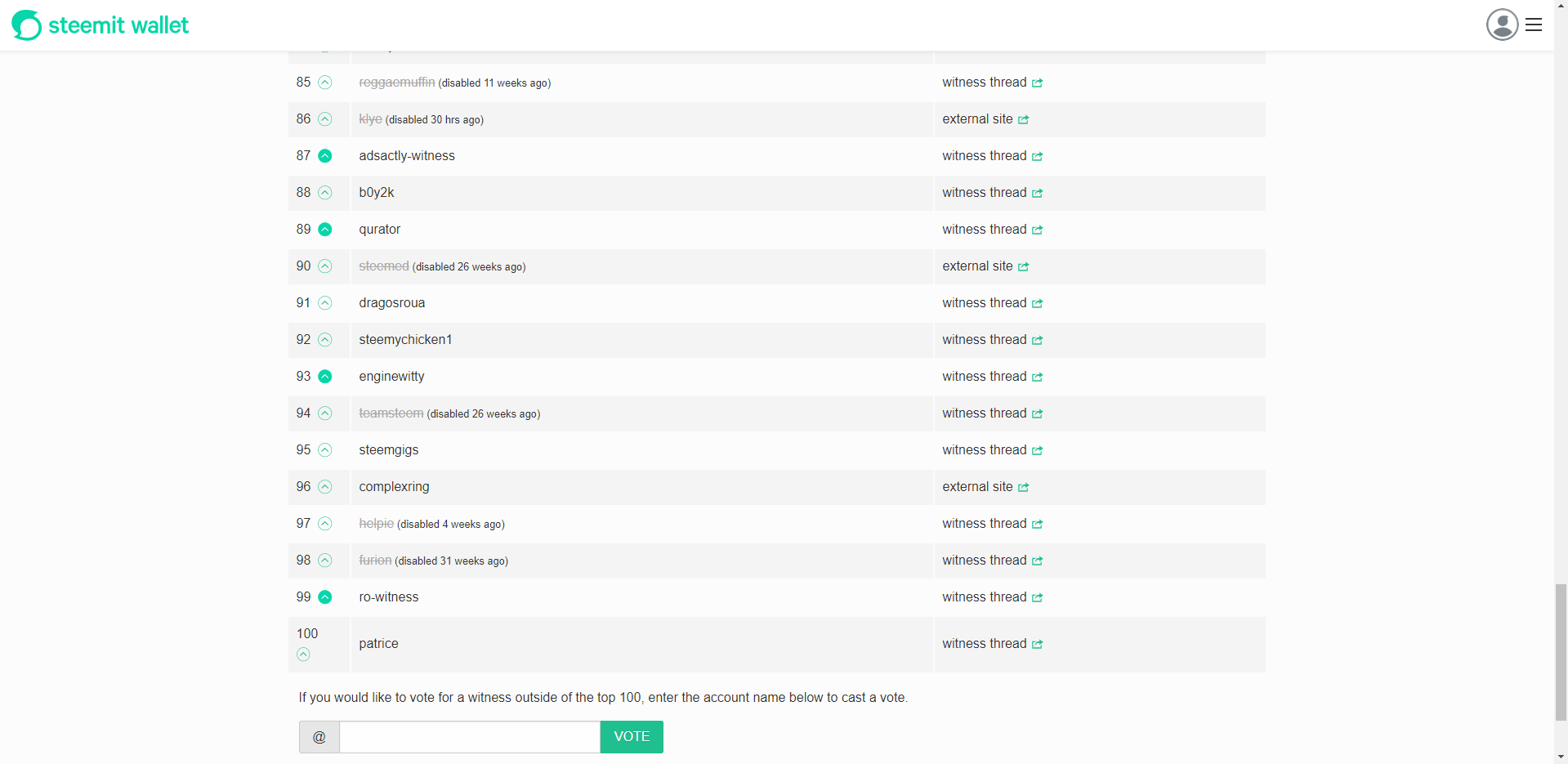The height and width of the screenshot is (764, 1568).
Task: Click external site icon for steemed
Action: tap(1023, 267)
